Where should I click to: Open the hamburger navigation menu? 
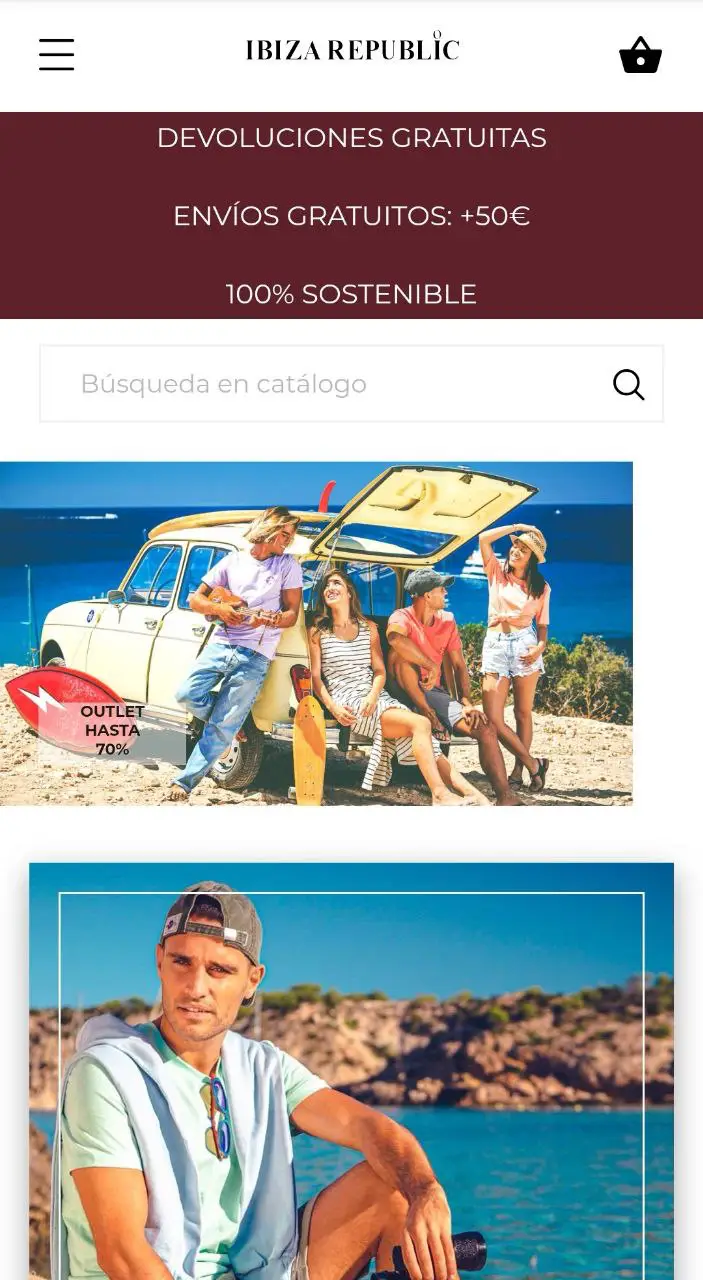57,54
